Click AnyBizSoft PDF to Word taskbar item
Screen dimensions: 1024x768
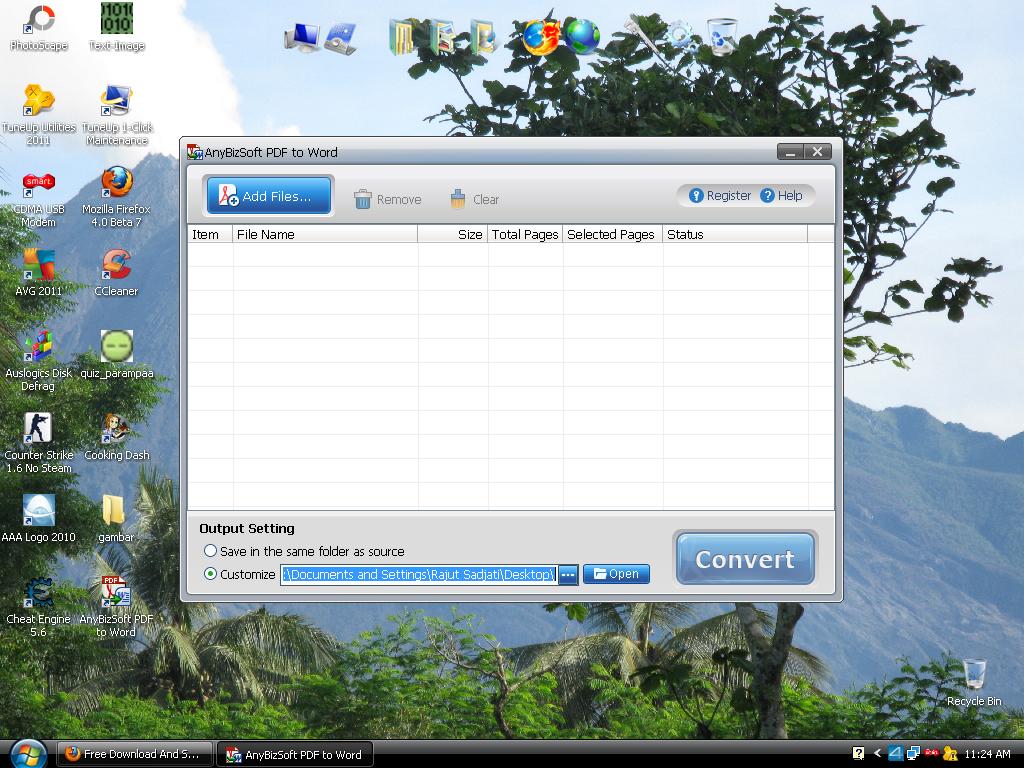[295, 754]
